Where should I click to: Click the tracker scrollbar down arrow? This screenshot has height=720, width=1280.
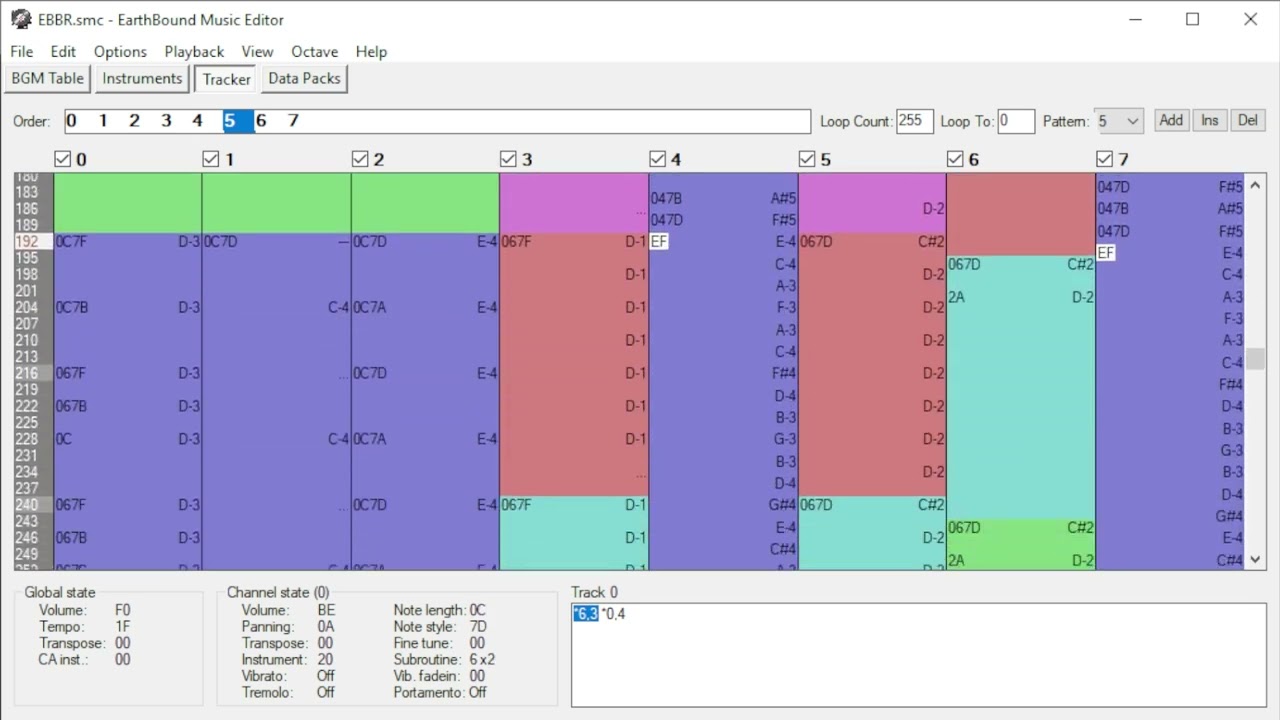pos(1256,560)
